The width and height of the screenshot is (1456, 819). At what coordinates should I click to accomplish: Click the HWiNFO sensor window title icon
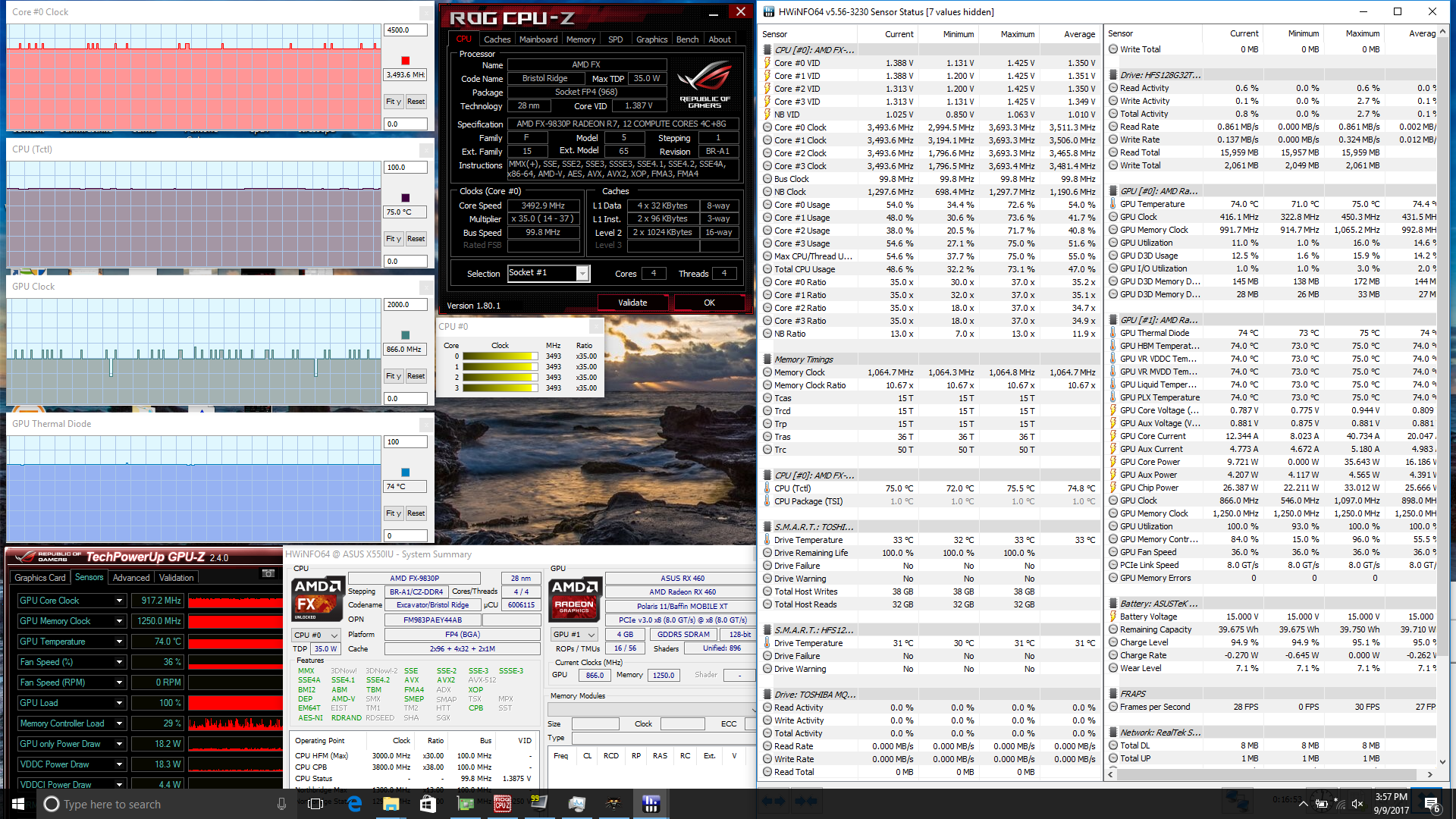coord(768,11)
